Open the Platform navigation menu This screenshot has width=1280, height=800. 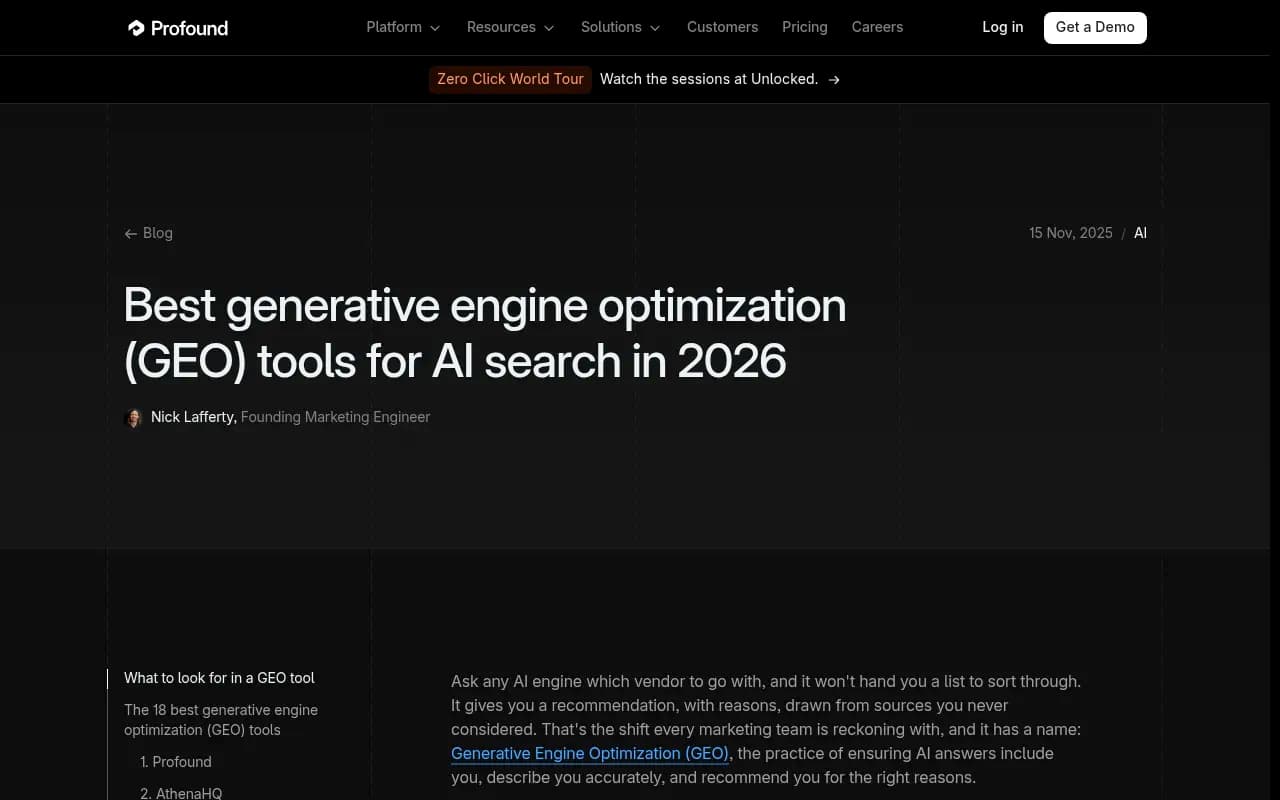[403, 27]
